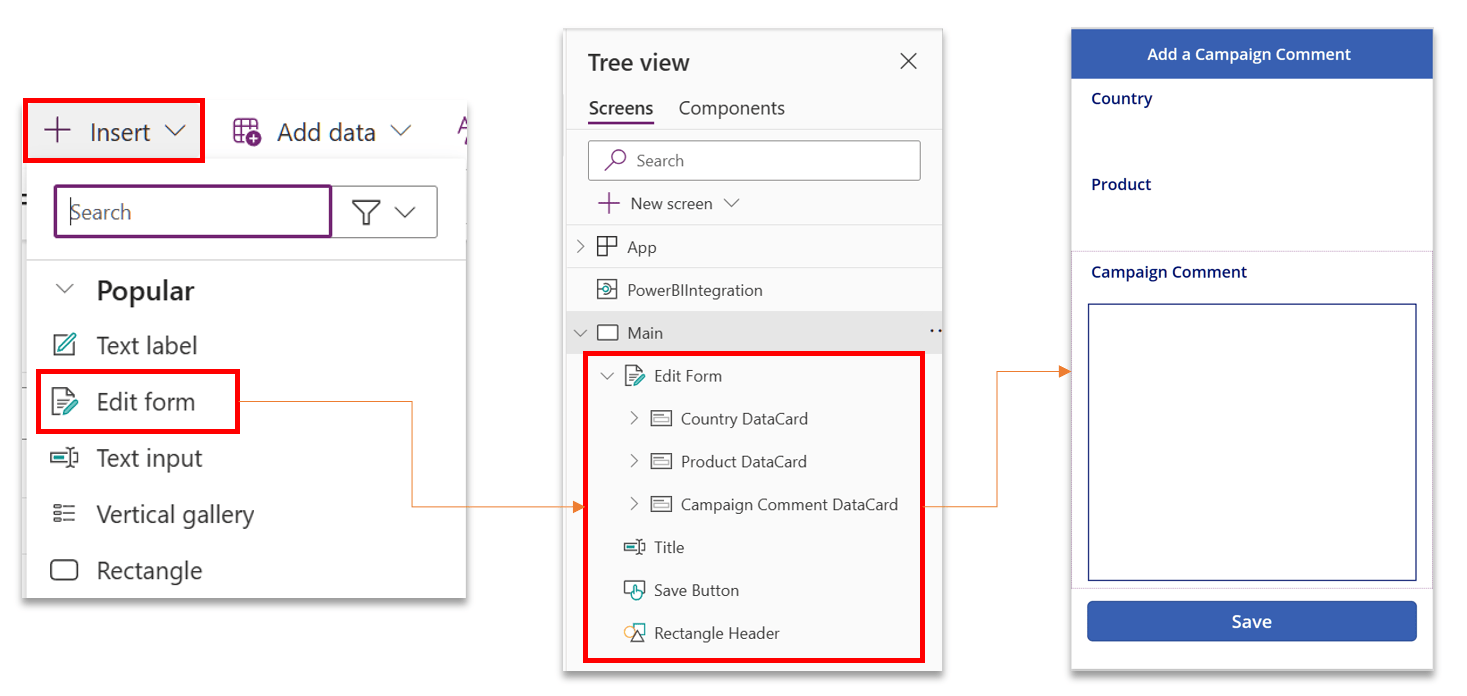Switch to the Components tab
Screen dimensions: 1467x696
pos(731,108)
